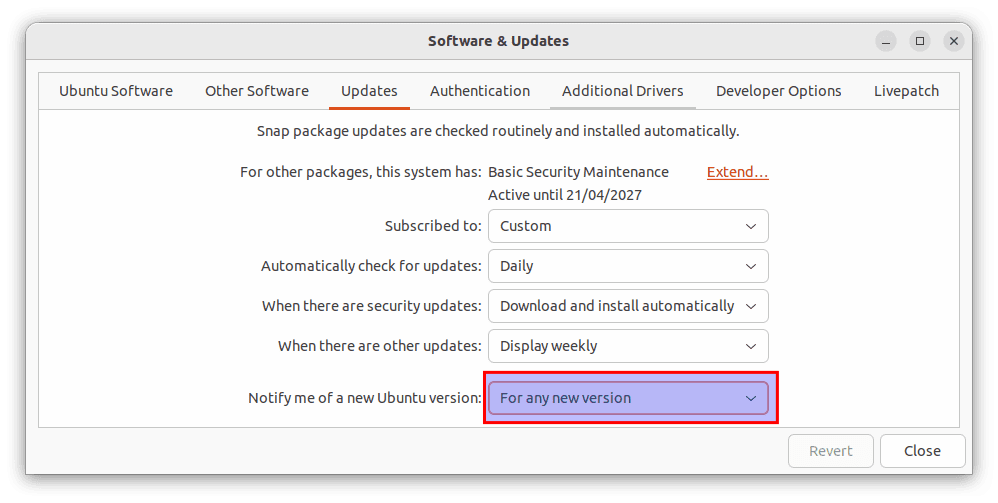Click the Revert button
This screenshot has width=998, height=503.
[x=831, y=451]
